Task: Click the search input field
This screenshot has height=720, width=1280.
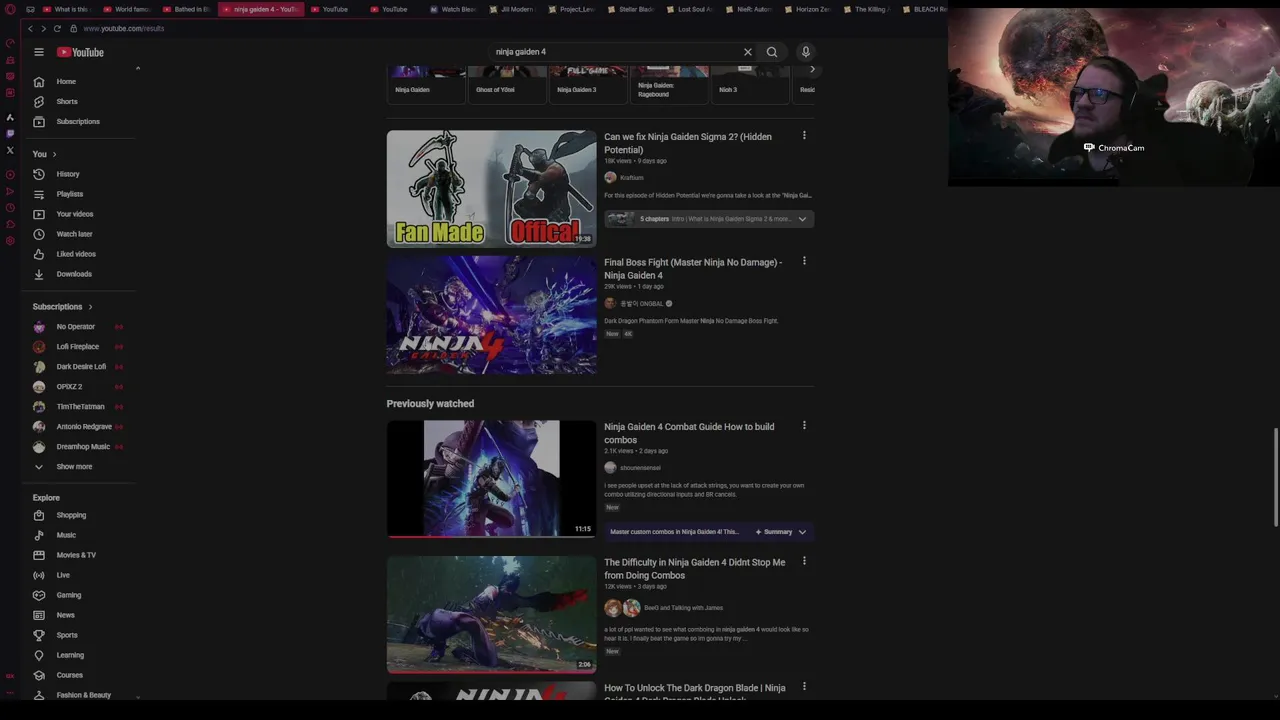Action: pos(615,52)
